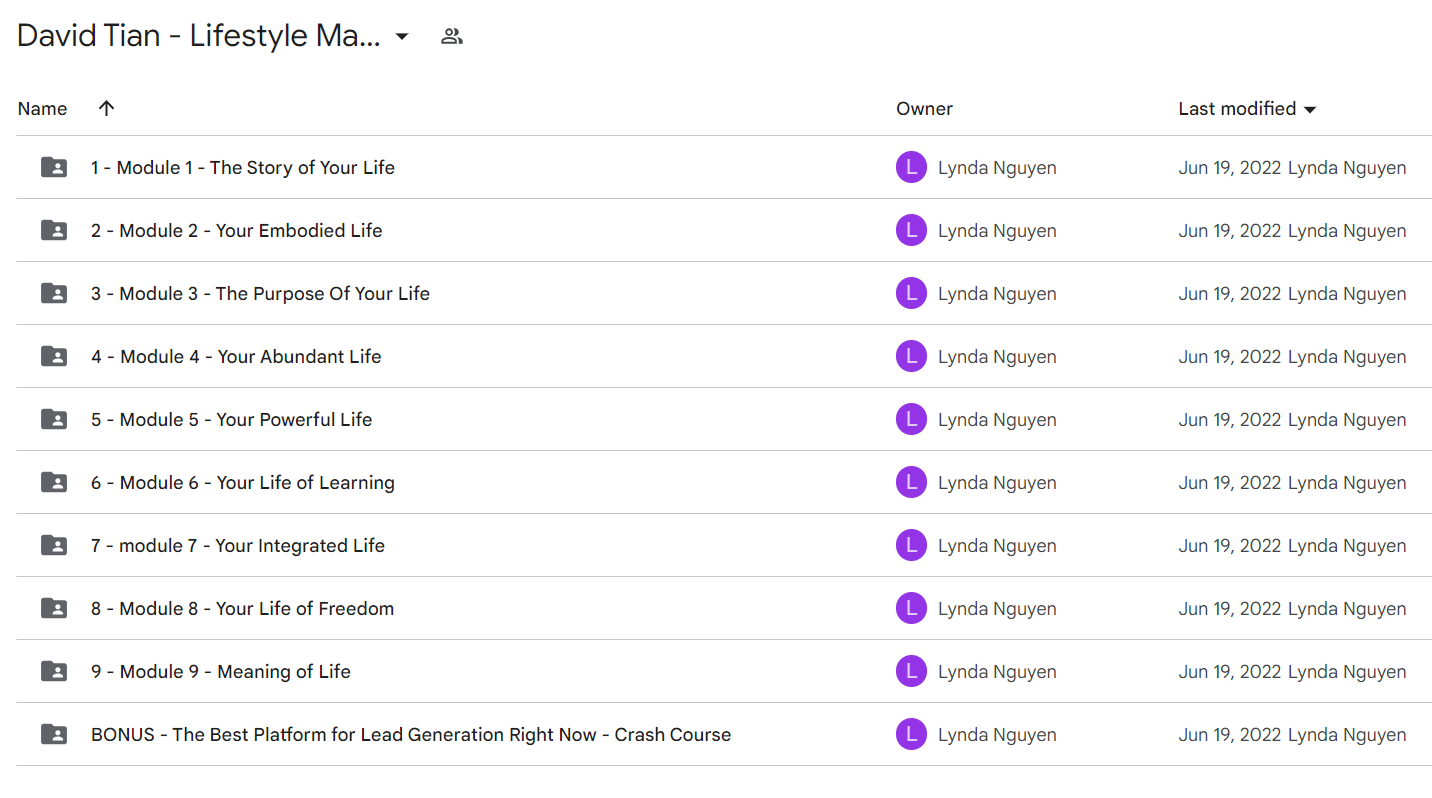The width and height of the screenshot is (1432, 798).
Task: Click the shared folder icon for Module 4
Action: (54, 356)
